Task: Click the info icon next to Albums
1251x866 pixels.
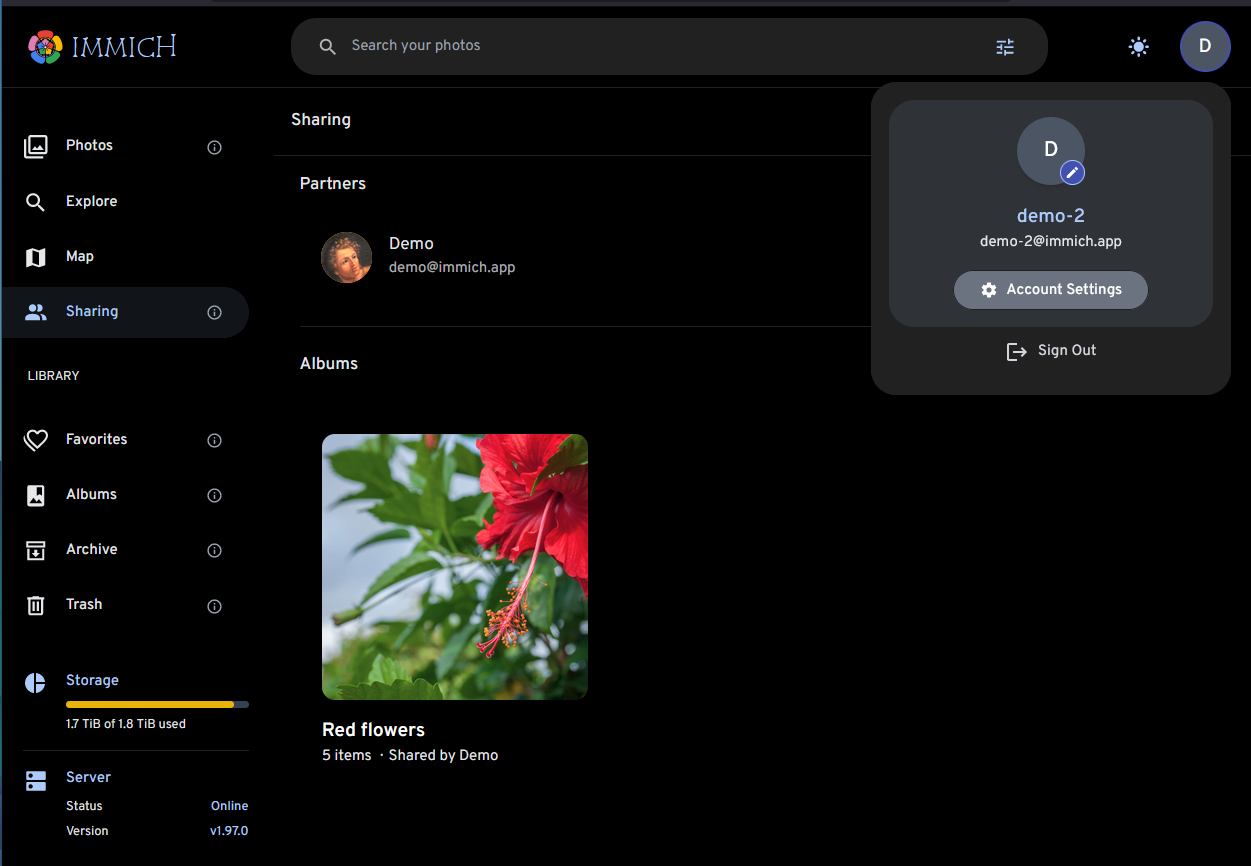Action: click(214, 495)
